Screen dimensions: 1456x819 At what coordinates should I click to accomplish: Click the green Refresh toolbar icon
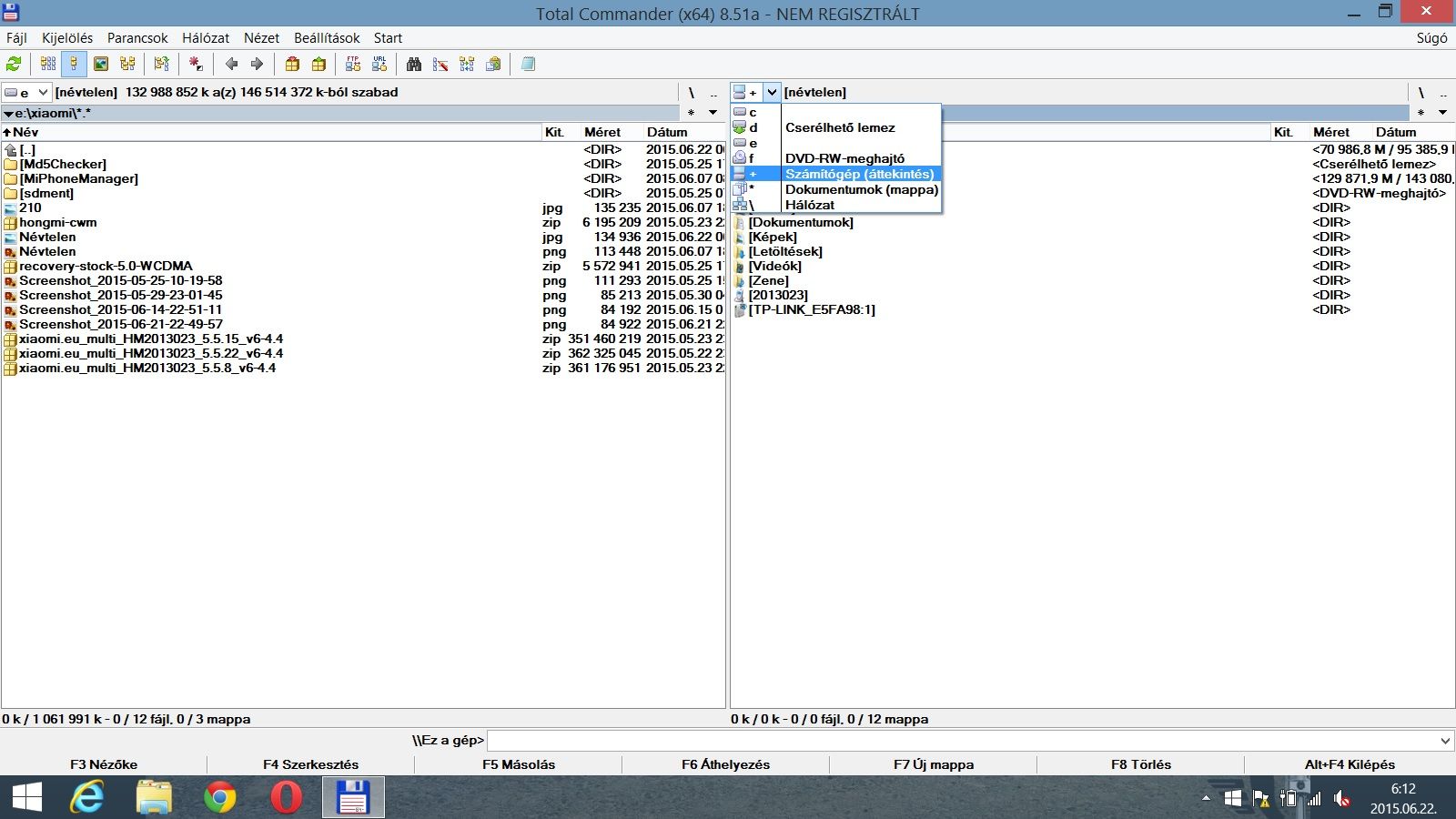click(14, 64)
